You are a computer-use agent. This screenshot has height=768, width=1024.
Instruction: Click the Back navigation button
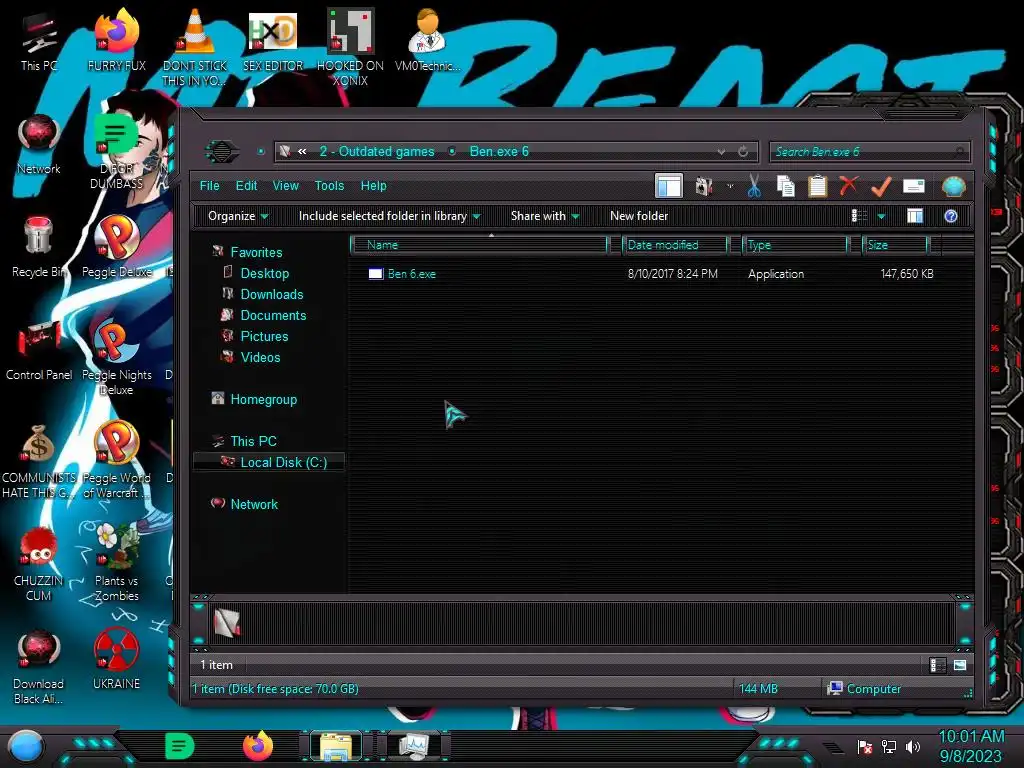pyautogui.click(x=222, y=152)
